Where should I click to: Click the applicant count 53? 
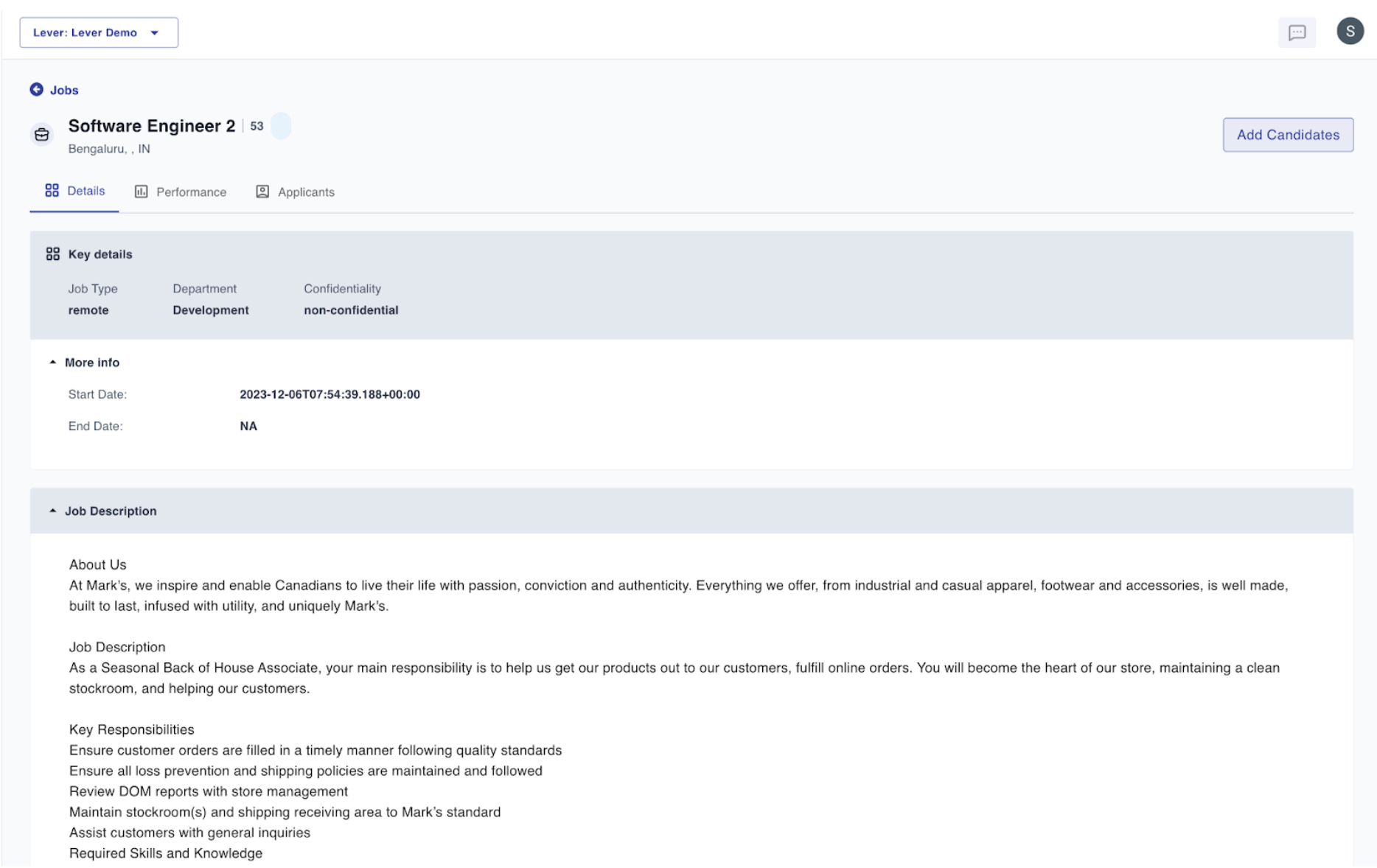[257, 126]
